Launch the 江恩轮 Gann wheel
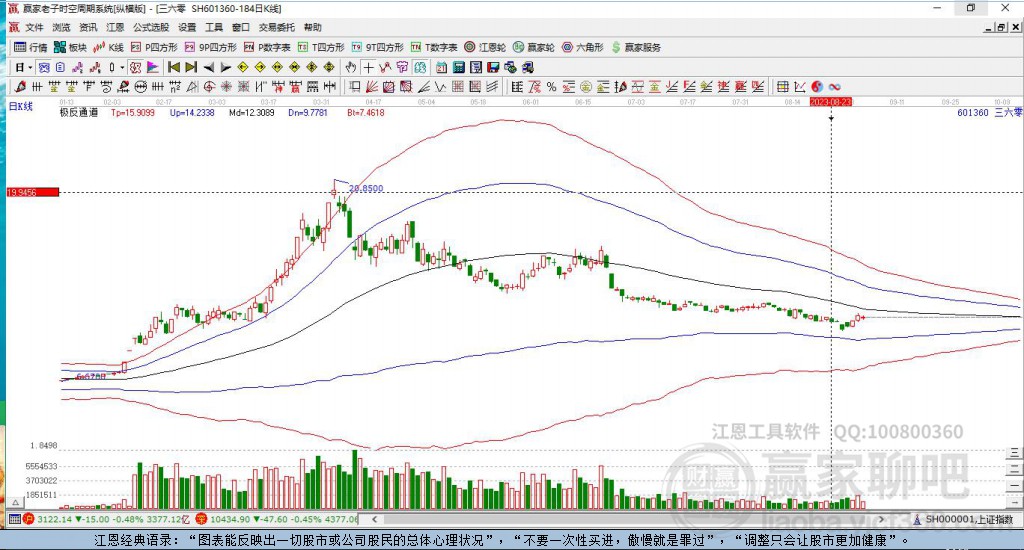Screen dimensions: 1024x550 tap(485, 47)
